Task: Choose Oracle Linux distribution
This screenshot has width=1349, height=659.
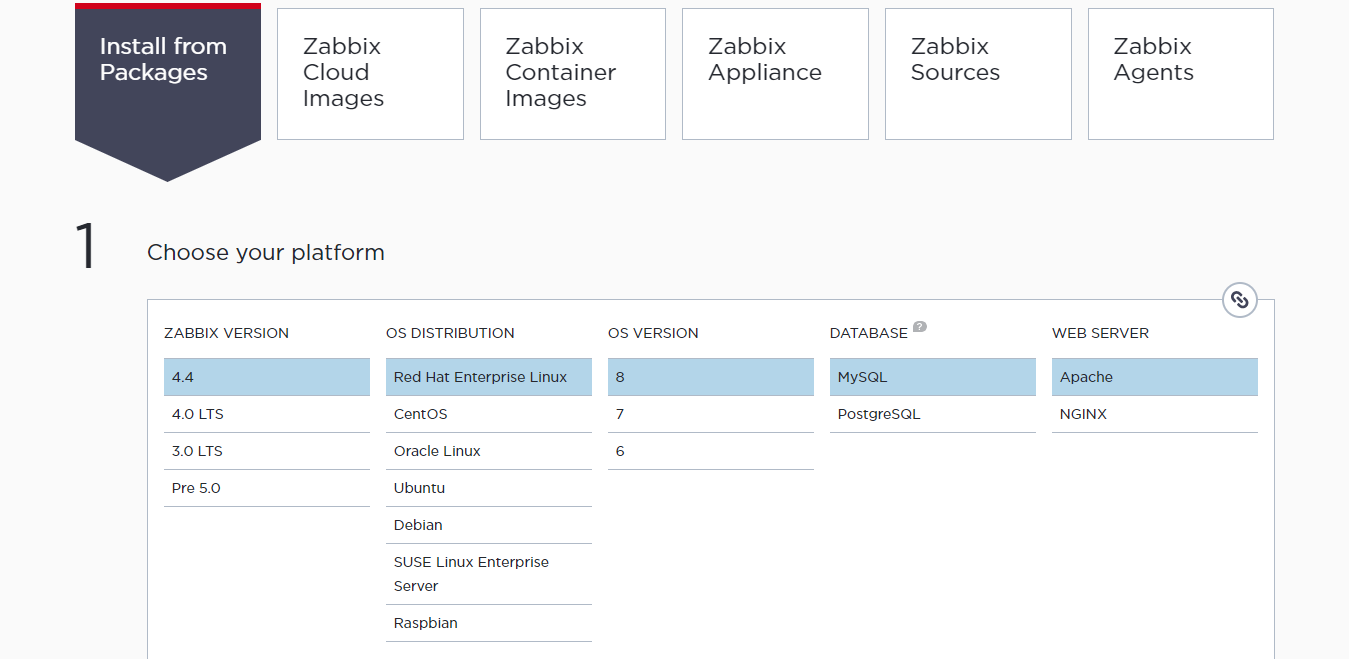Action: point(488,451)
